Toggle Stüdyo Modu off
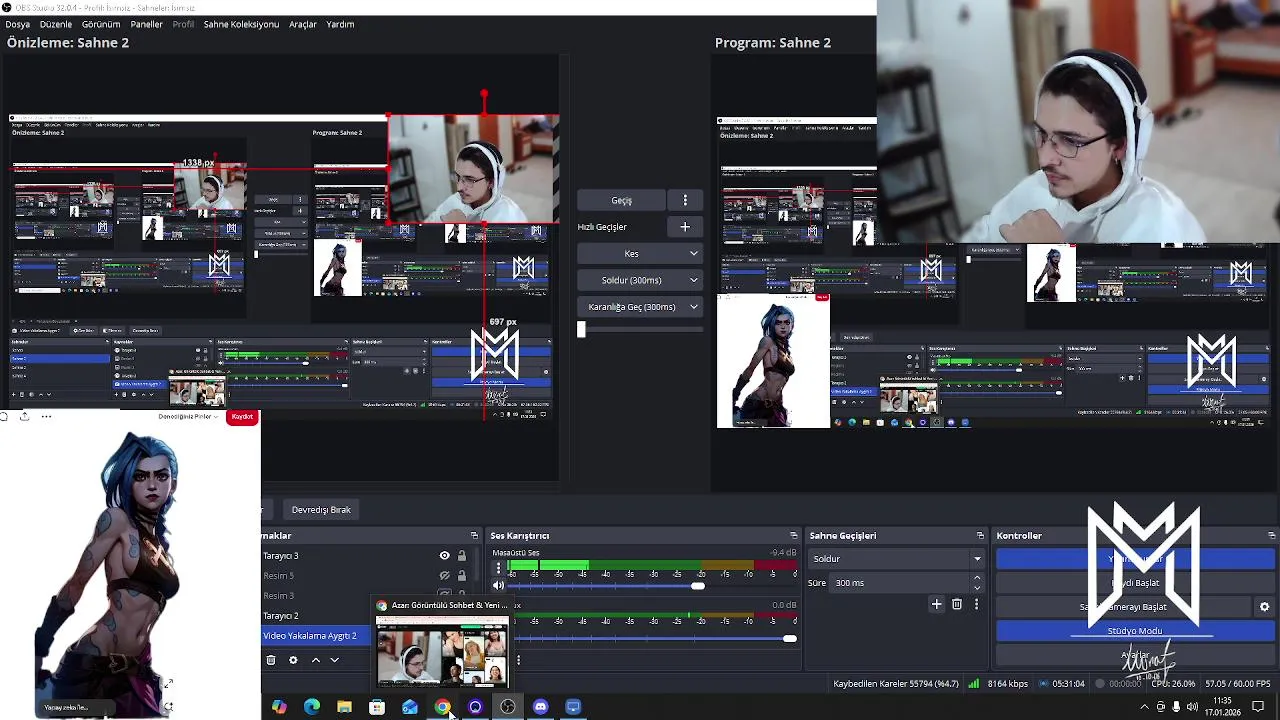 click(1135, 631)
